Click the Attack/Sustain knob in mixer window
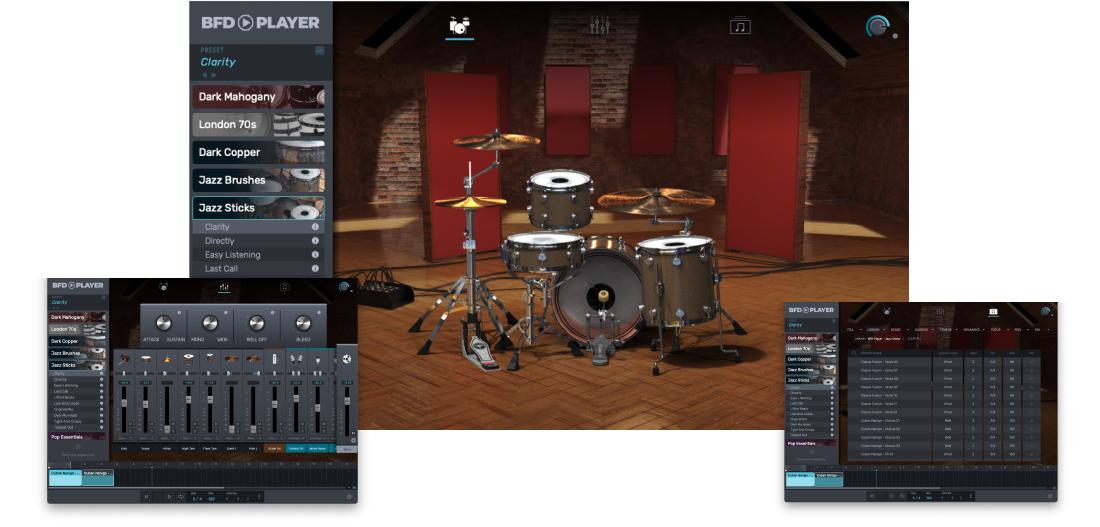Viewport: 1100px width, 527px height. pos(163,323)
